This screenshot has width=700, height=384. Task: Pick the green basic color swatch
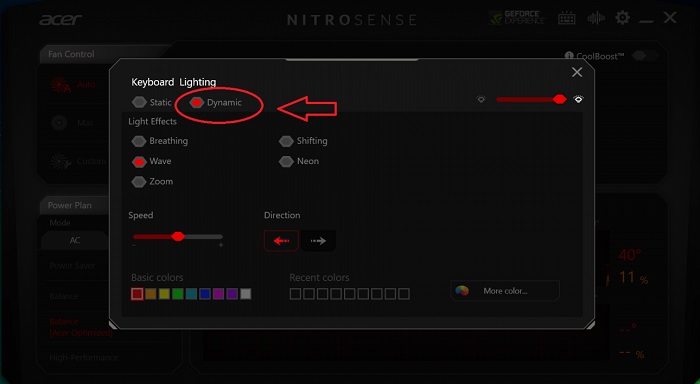[178, 294]
